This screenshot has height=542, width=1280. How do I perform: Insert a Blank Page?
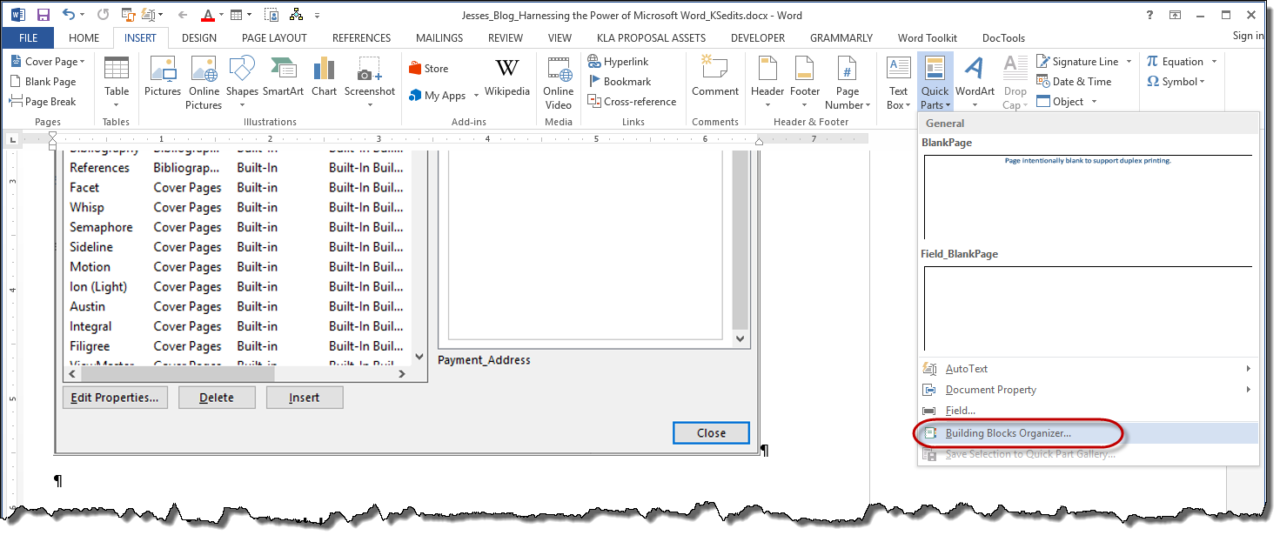click(43, 81)
